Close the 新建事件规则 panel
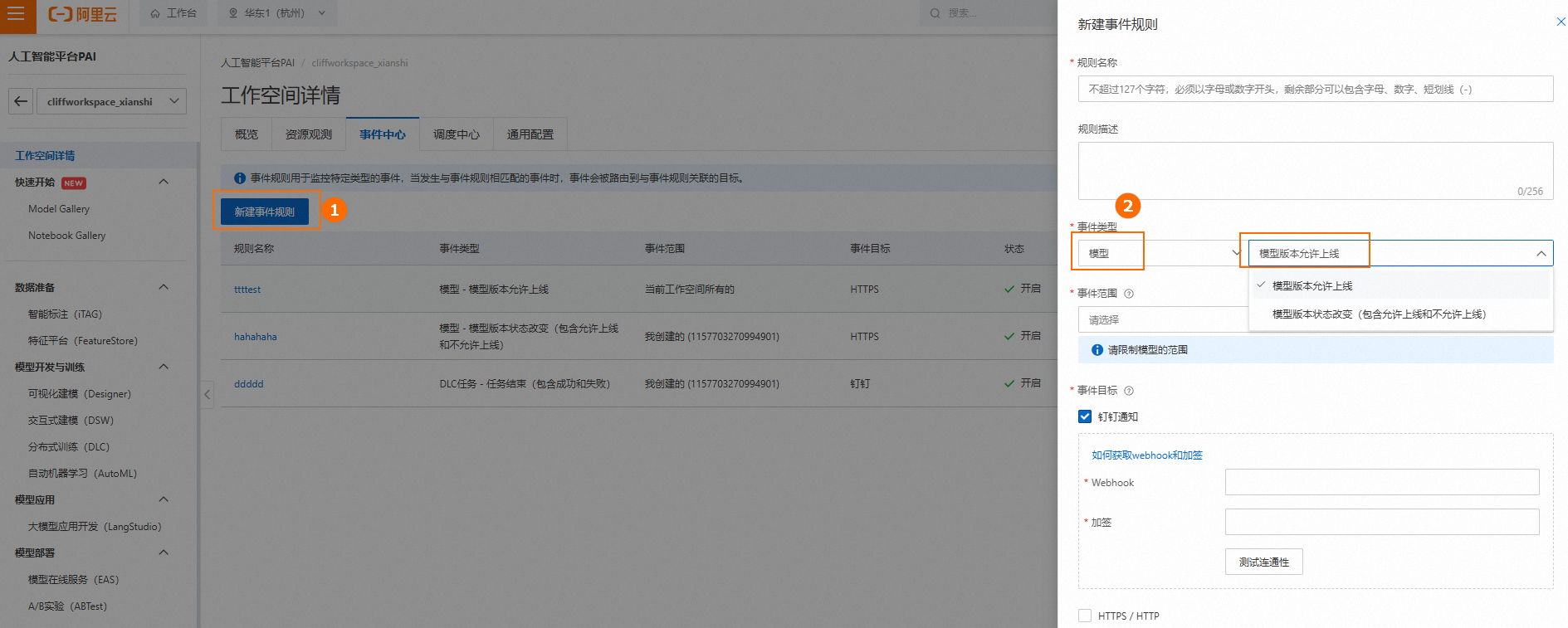The height and width of the screenshot is (628, 1568). click(x=1561, y=22)
